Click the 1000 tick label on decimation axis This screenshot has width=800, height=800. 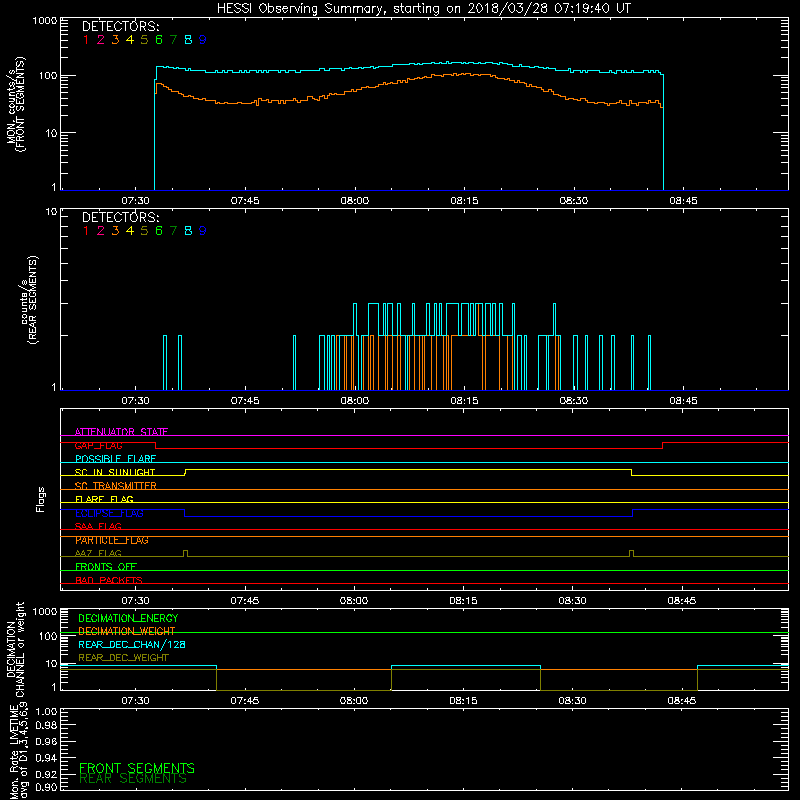click(45, 611)
